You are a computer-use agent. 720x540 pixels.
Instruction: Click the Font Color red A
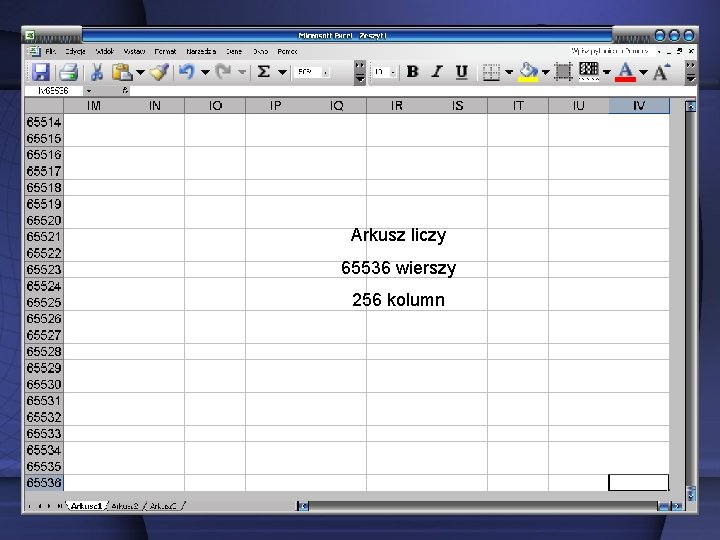[x=625, y=72]
